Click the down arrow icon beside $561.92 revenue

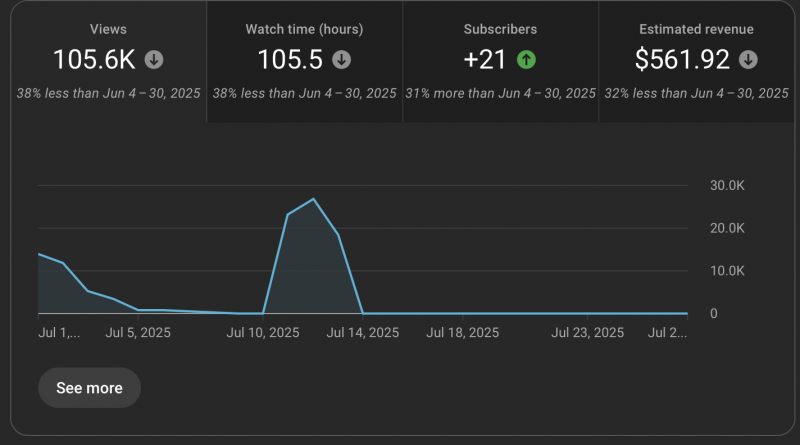point(747,60)
